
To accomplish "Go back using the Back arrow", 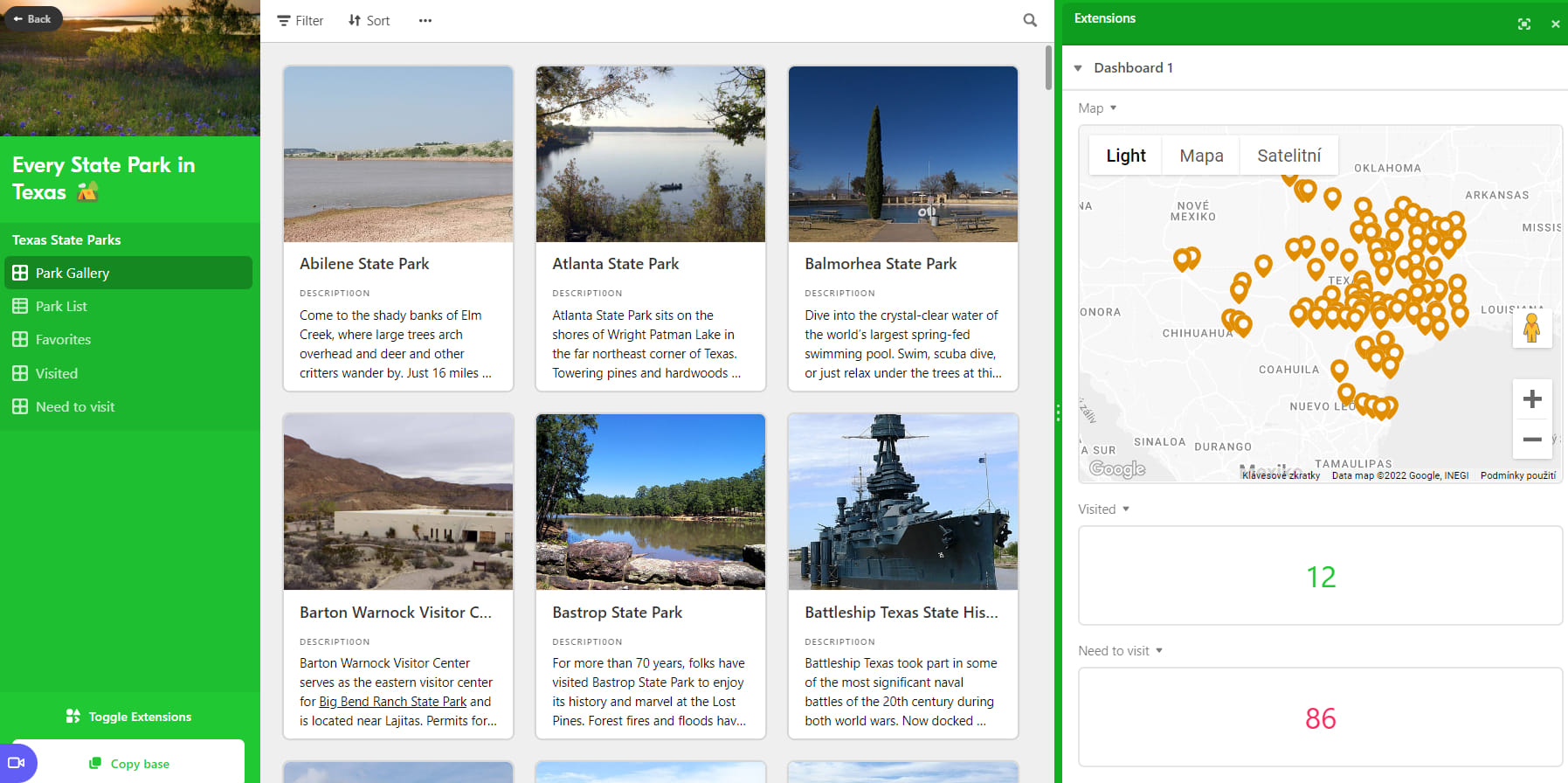I will coord(32,18).
